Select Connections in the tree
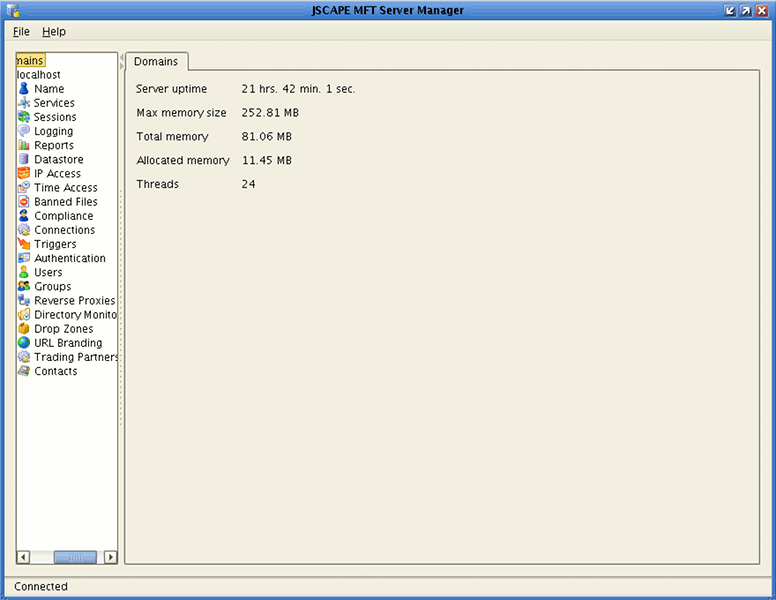Screen dimensions: 776x600 [x=64, y=230]
